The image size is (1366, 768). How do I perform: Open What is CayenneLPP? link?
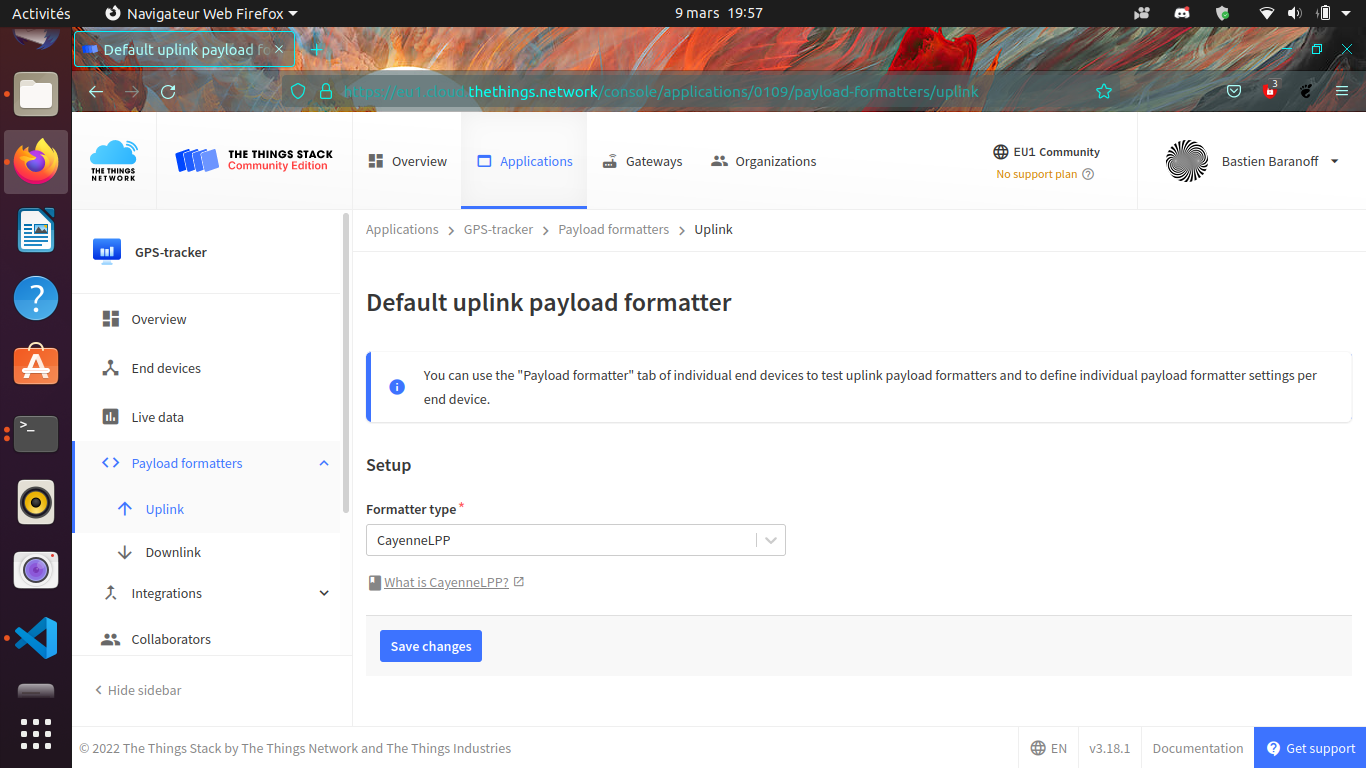click(446, 582)
